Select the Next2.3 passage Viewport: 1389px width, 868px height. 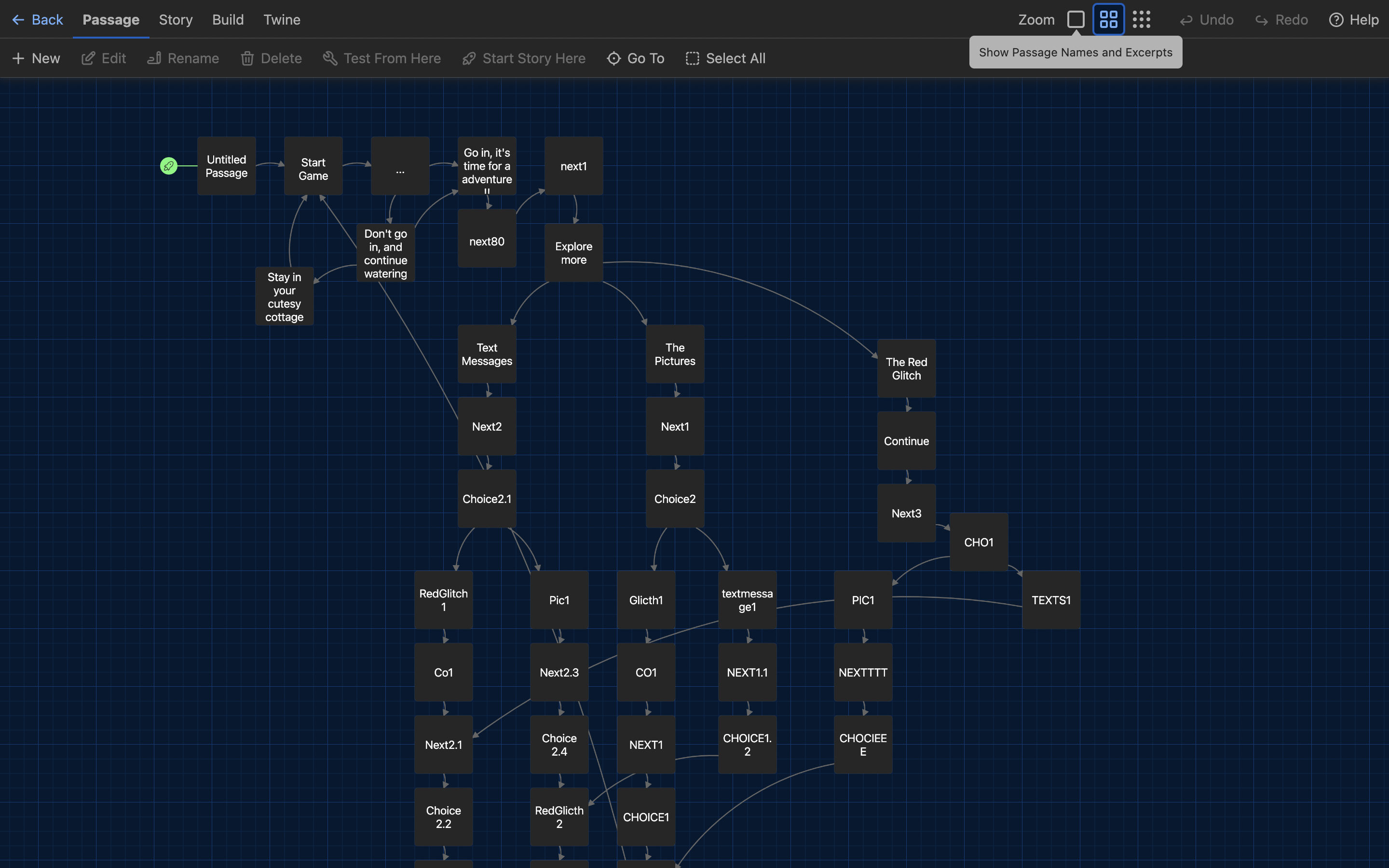(559, 672)
